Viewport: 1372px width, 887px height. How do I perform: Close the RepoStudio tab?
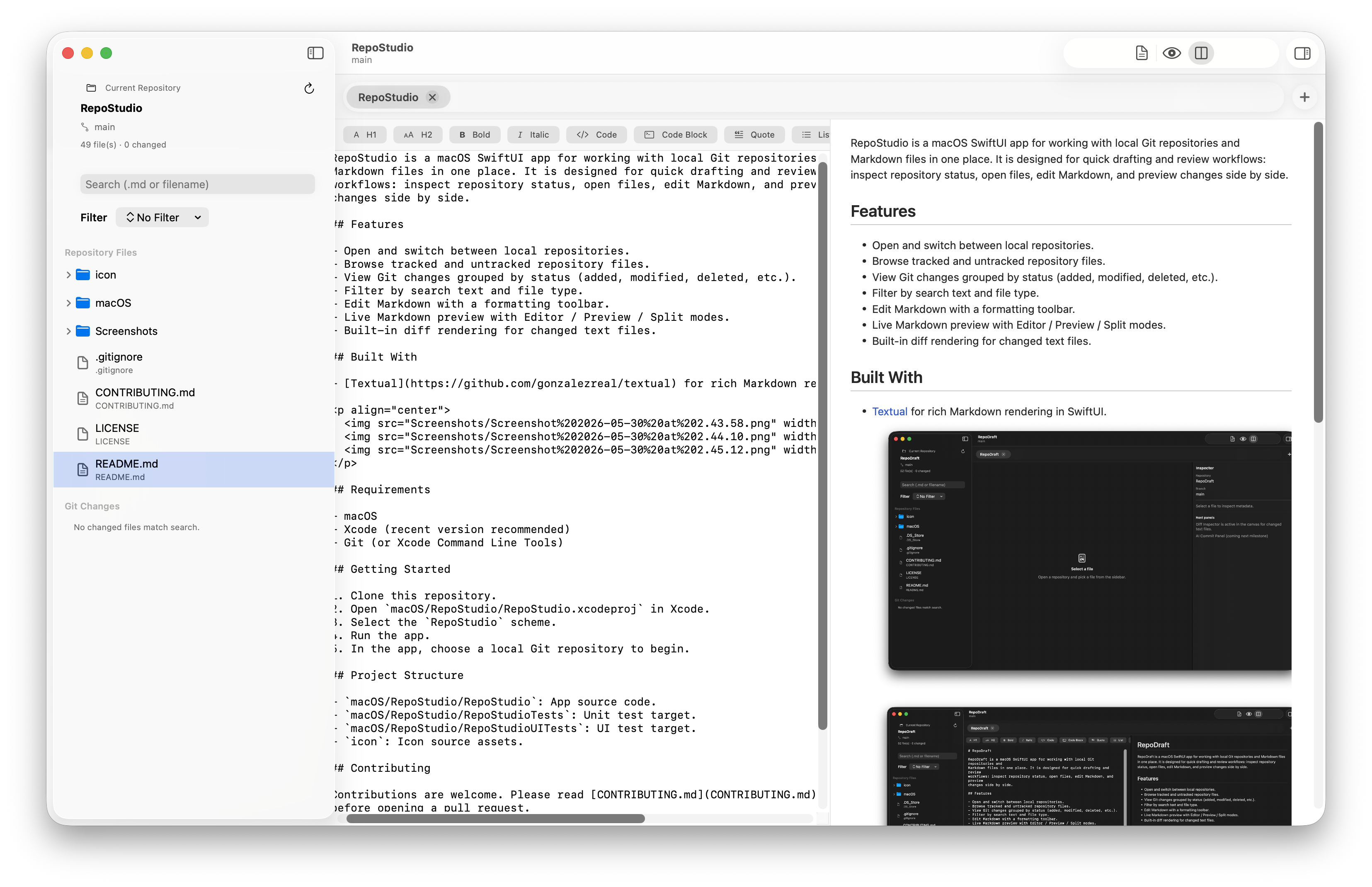(432, 97)
